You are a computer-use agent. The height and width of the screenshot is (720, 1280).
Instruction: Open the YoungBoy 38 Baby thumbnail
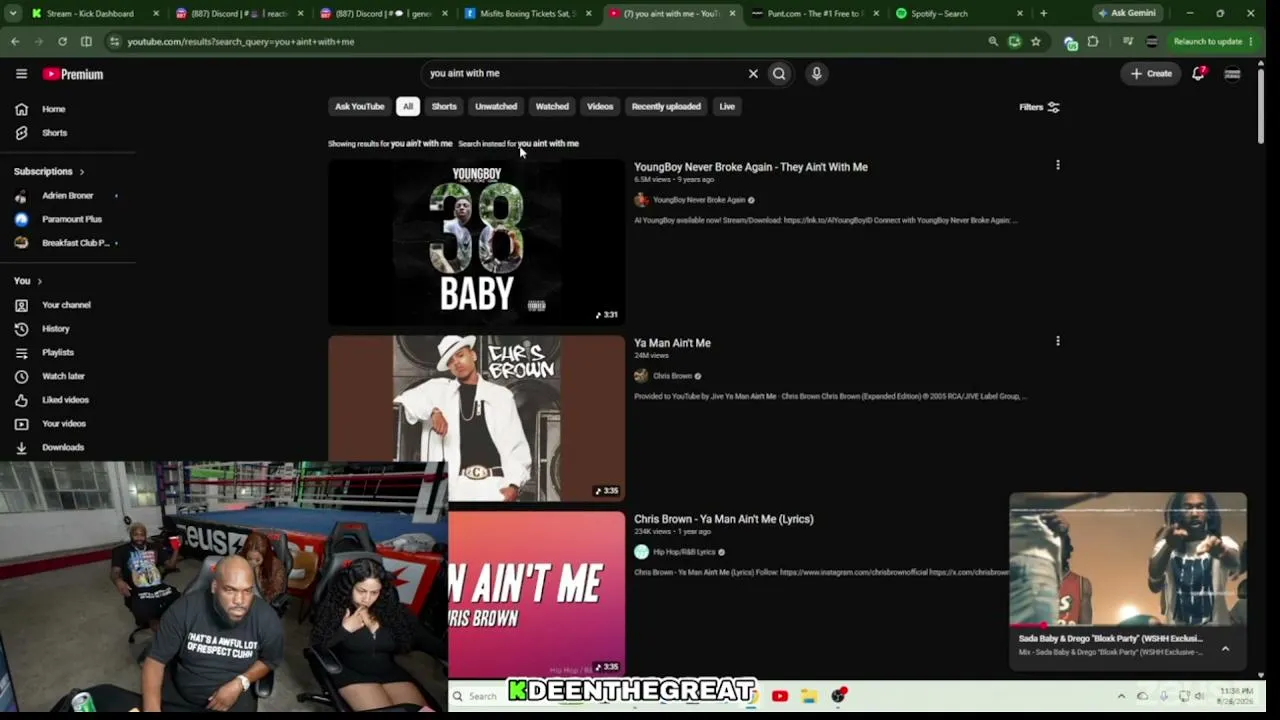(476, 242)
